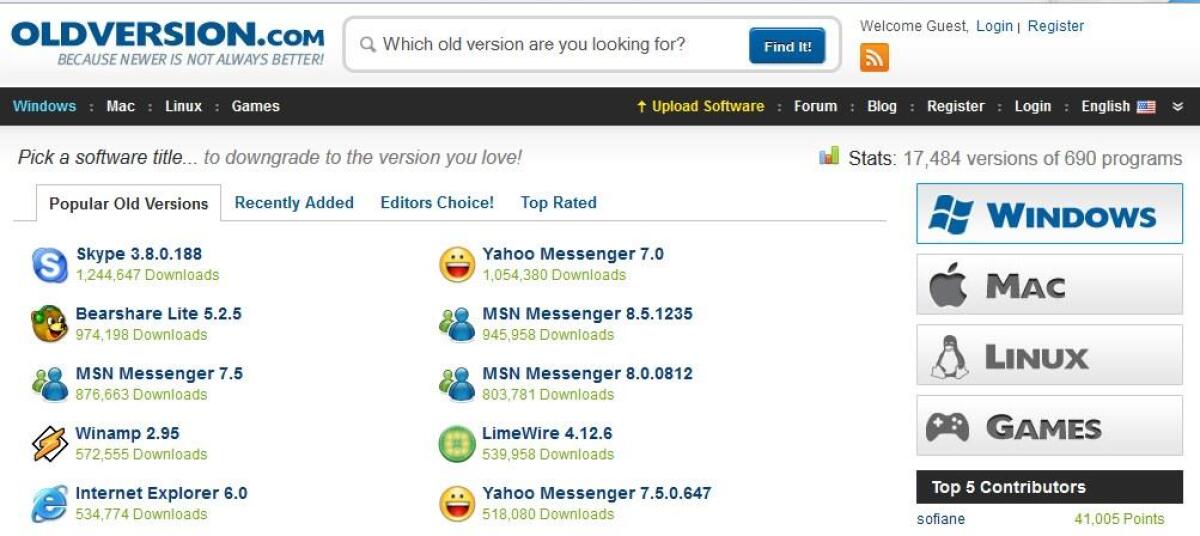Click the LimeWire green icon
Screen dimensions: 1200x536
[x=457, y=444]
